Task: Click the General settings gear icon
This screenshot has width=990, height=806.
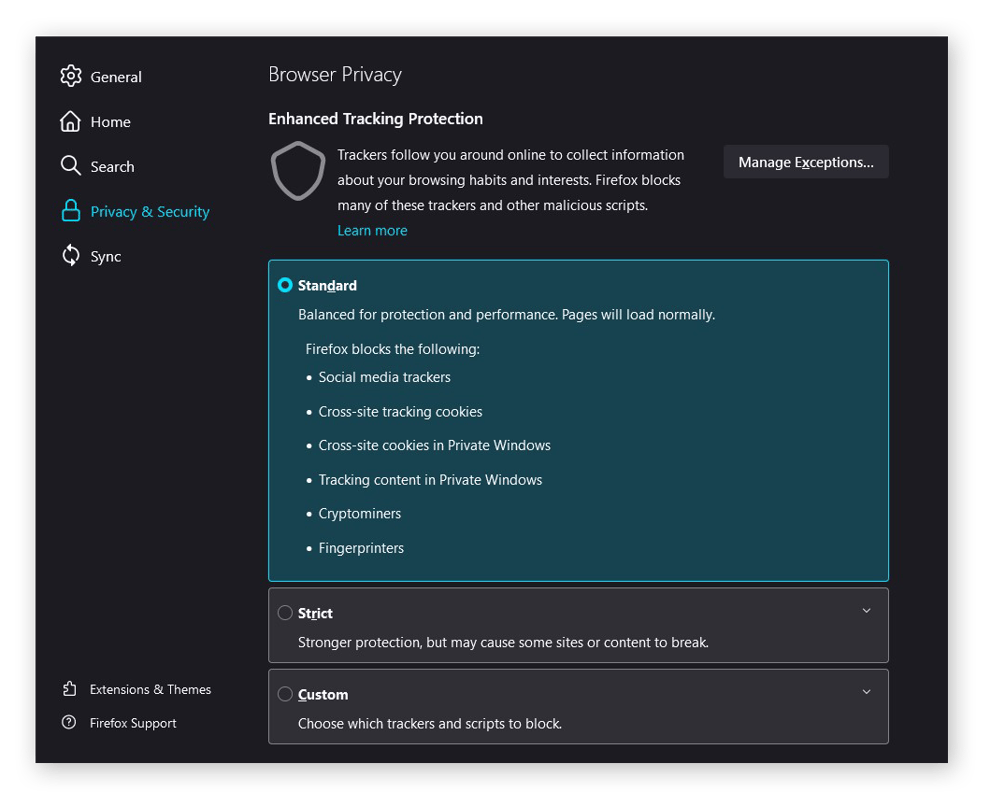Action: [x=71, y=76]
